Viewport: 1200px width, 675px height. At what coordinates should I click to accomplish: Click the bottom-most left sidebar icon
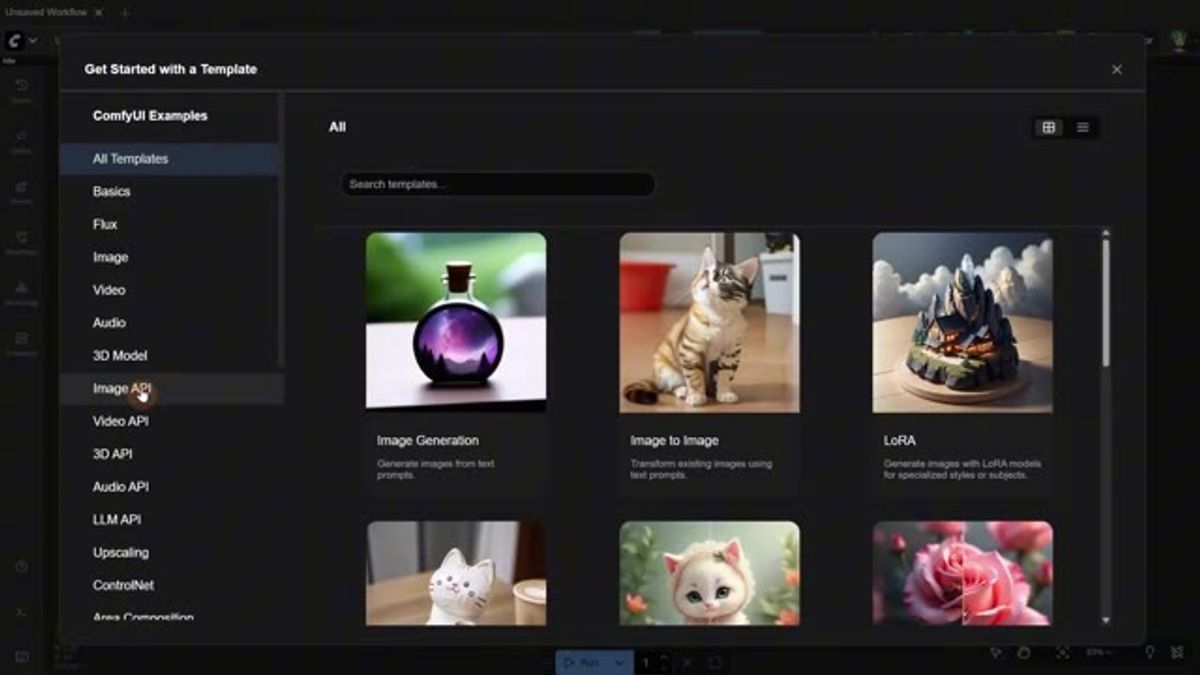[x=21, y=657]
